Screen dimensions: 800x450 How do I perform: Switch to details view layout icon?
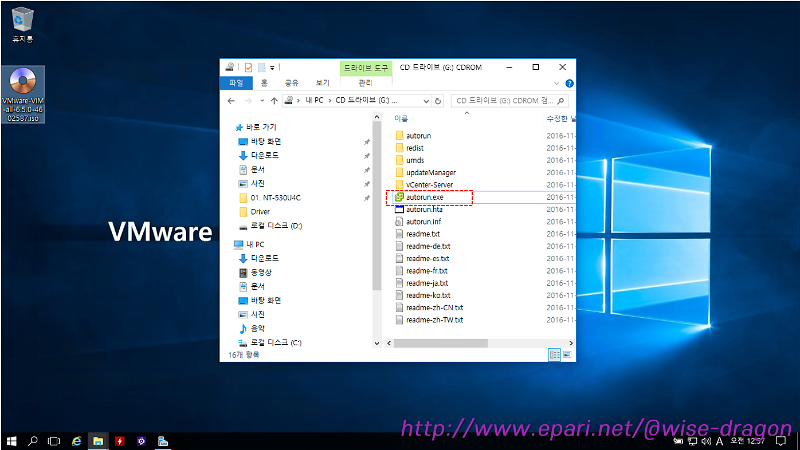[554, 355]
